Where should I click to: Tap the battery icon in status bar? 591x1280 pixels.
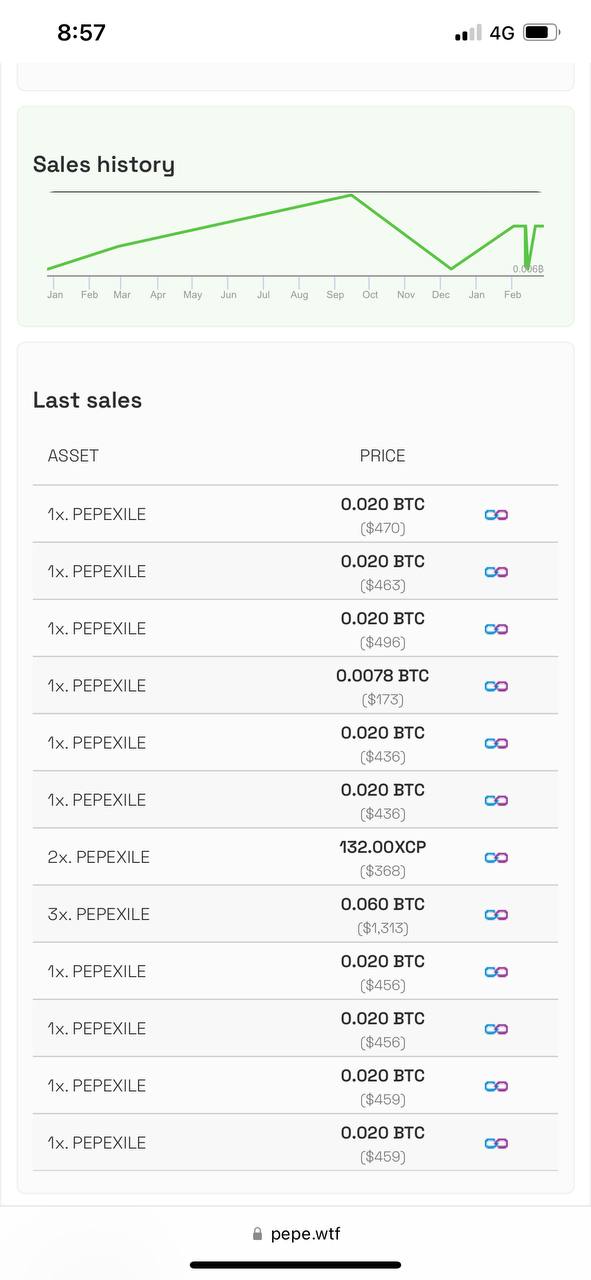pyautogui.click(x=541, y=33)
